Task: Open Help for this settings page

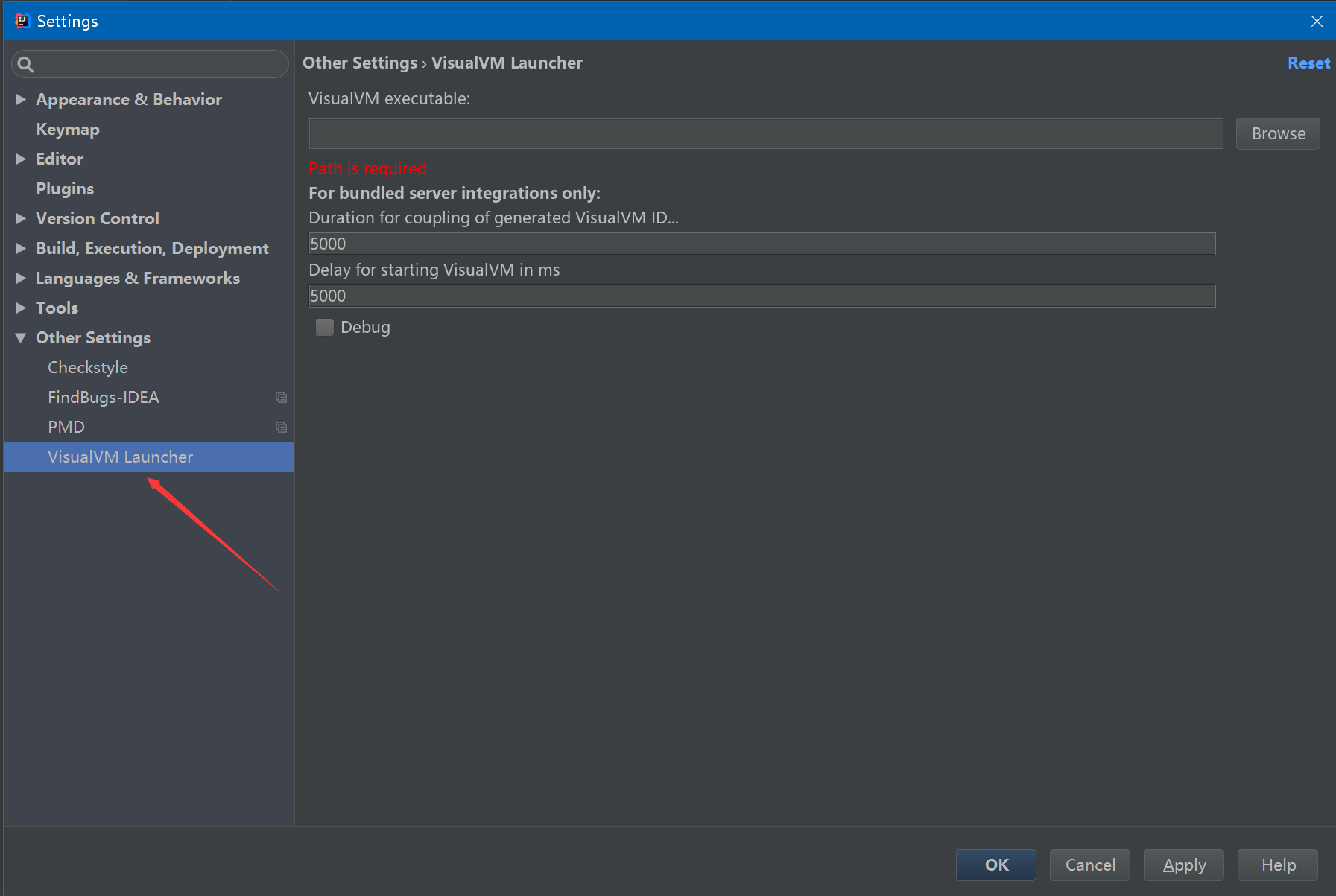Action: tap(1278, 865)
